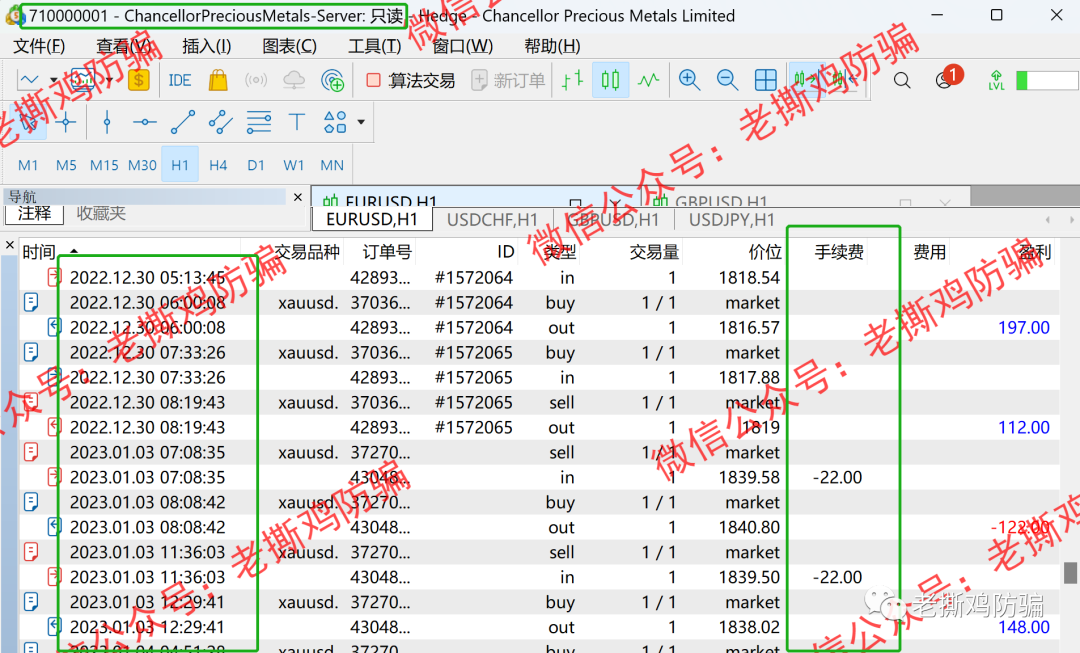Image resolution: width=1080 pixels, height=653 pixels.
Task: Open the 插入(I) menu
Action: [207, 46]
